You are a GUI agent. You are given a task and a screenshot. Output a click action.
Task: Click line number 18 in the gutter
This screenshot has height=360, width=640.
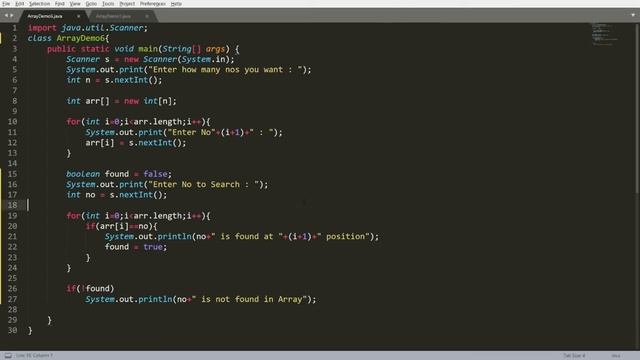coord(12,205)
